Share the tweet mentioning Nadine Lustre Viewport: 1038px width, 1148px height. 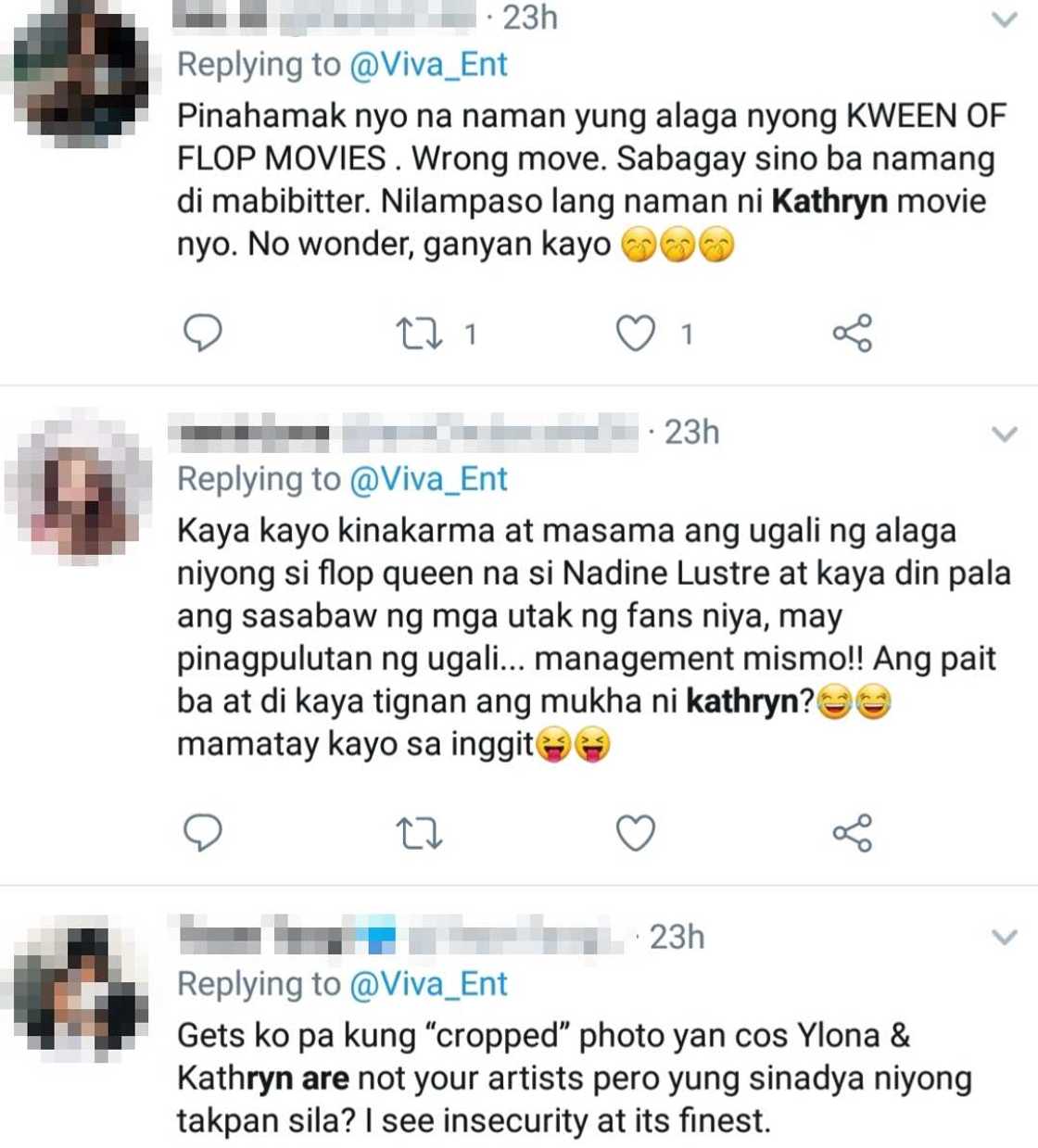coord(852,833)
